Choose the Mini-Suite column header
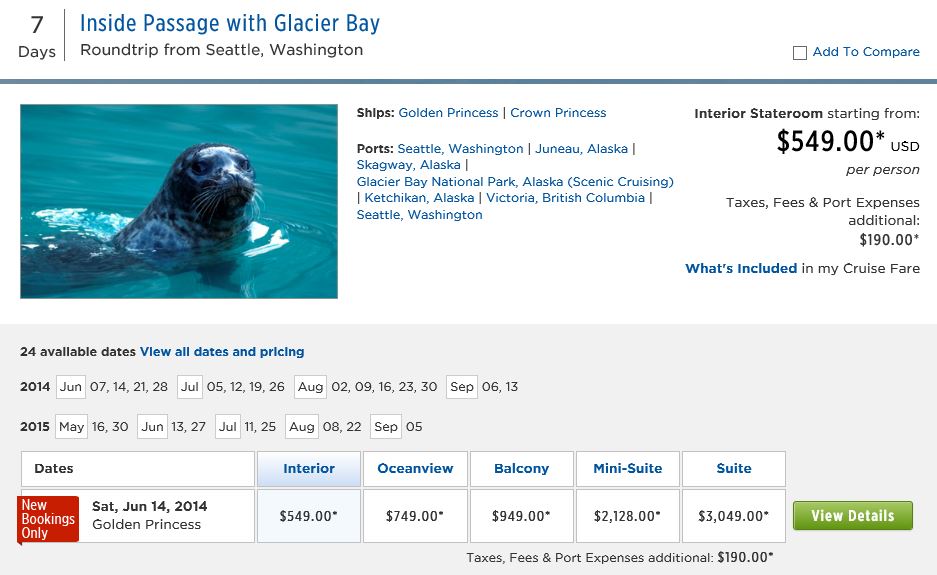The height and width of the screenshot is (575, 937). click(627, 468)
